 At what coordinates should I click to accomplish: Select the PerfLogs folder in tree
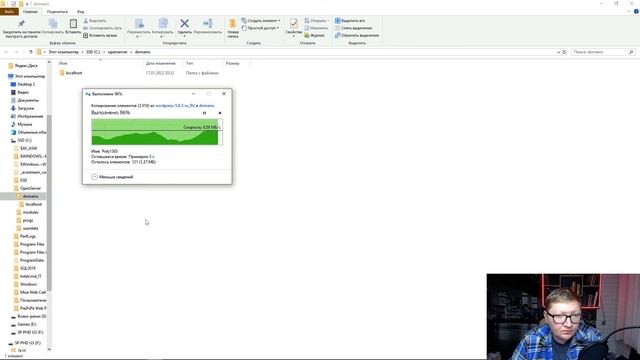point(25,236)
